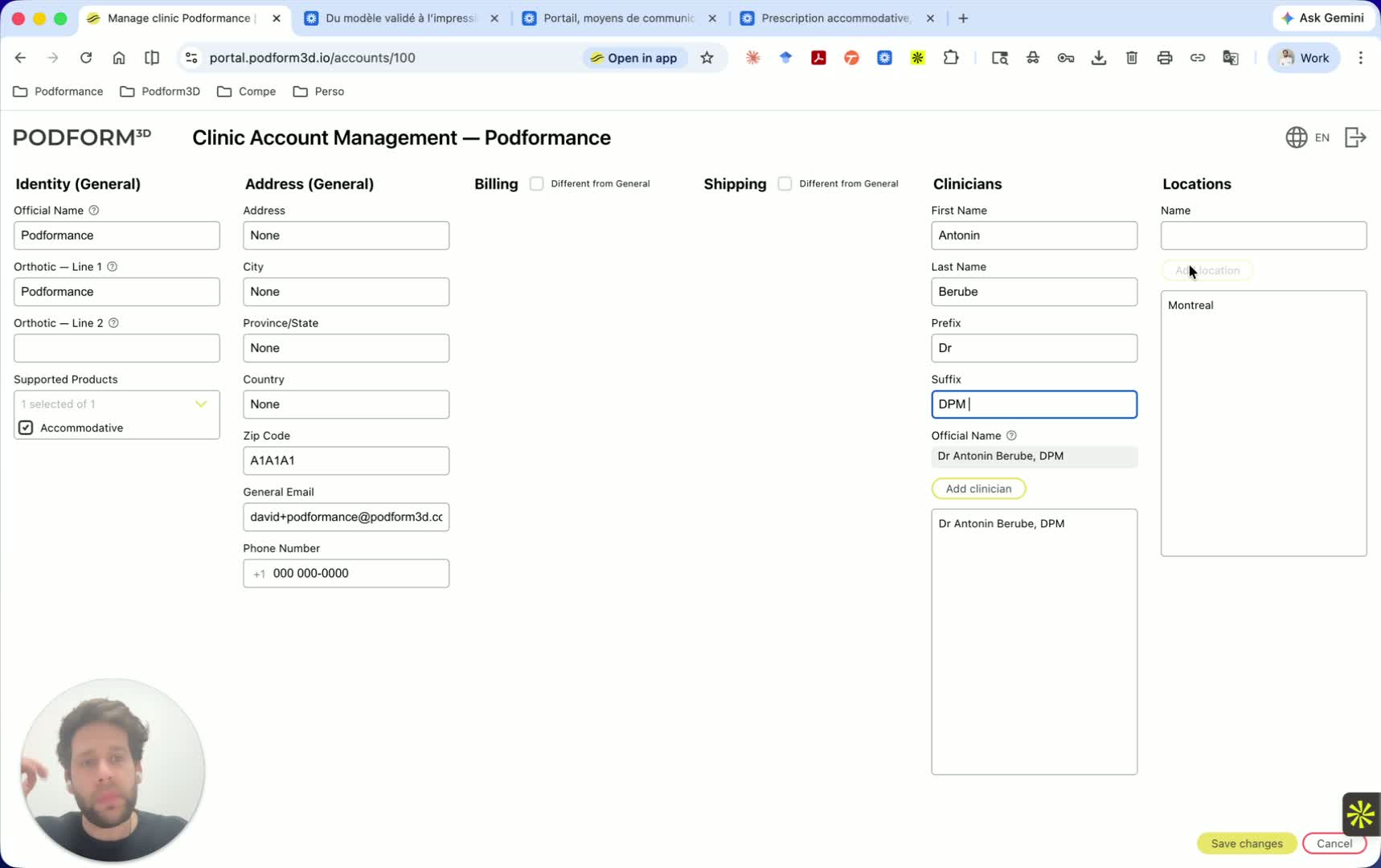
Task: Open the browser three-dot menu
Action: 1361,58
